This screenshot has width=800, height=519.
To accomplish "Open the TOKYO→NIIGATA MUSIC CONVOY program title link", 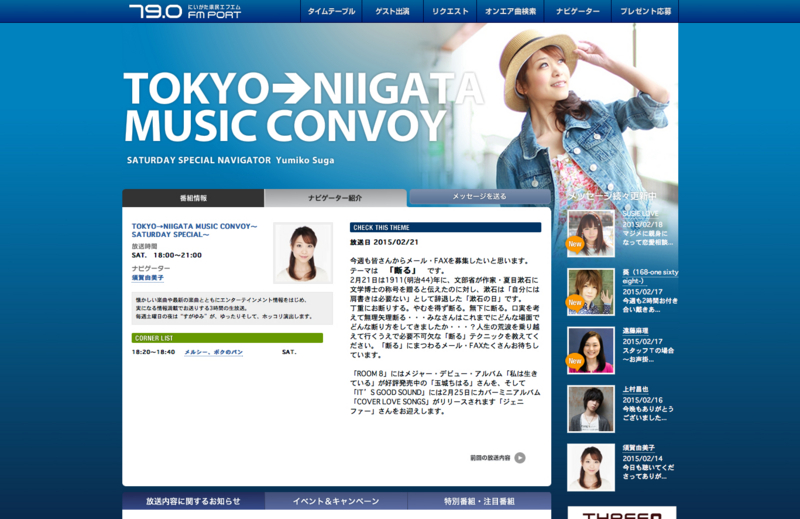I will click(x=194, y=230).
